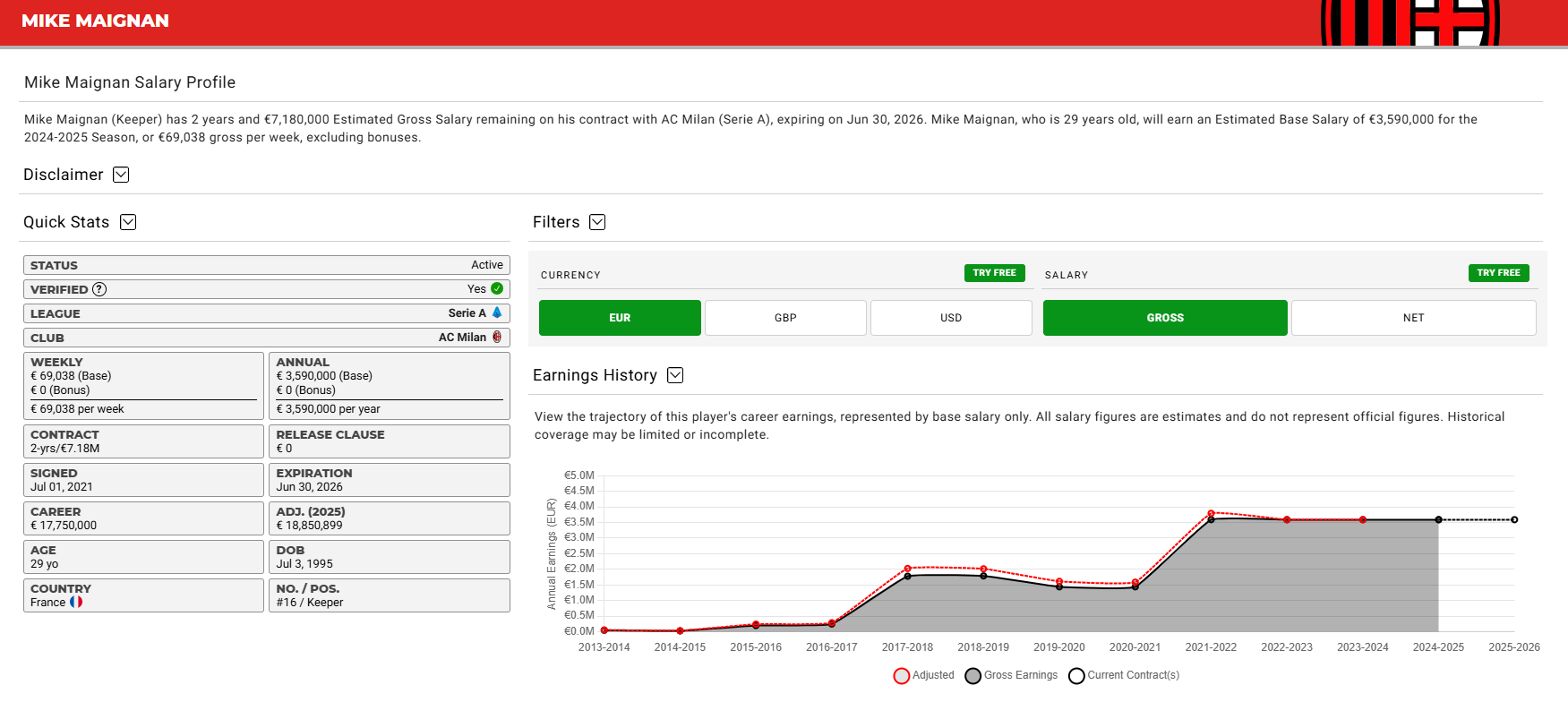
Task: Switch currency to GBP
Action: [x=785, y=318]
